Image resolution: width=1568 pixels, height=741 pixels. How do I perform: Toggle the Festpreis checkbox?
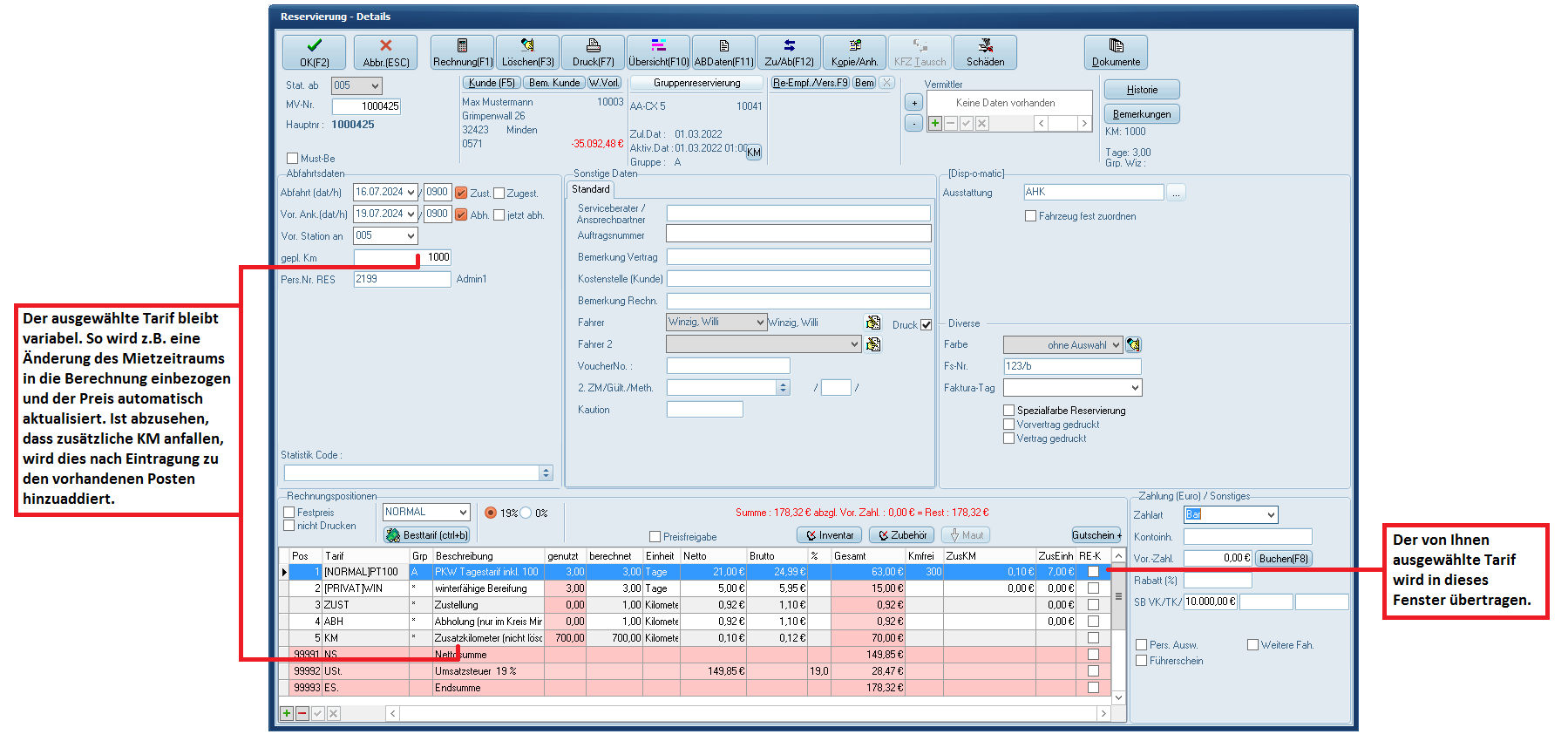tap(289, 513)
